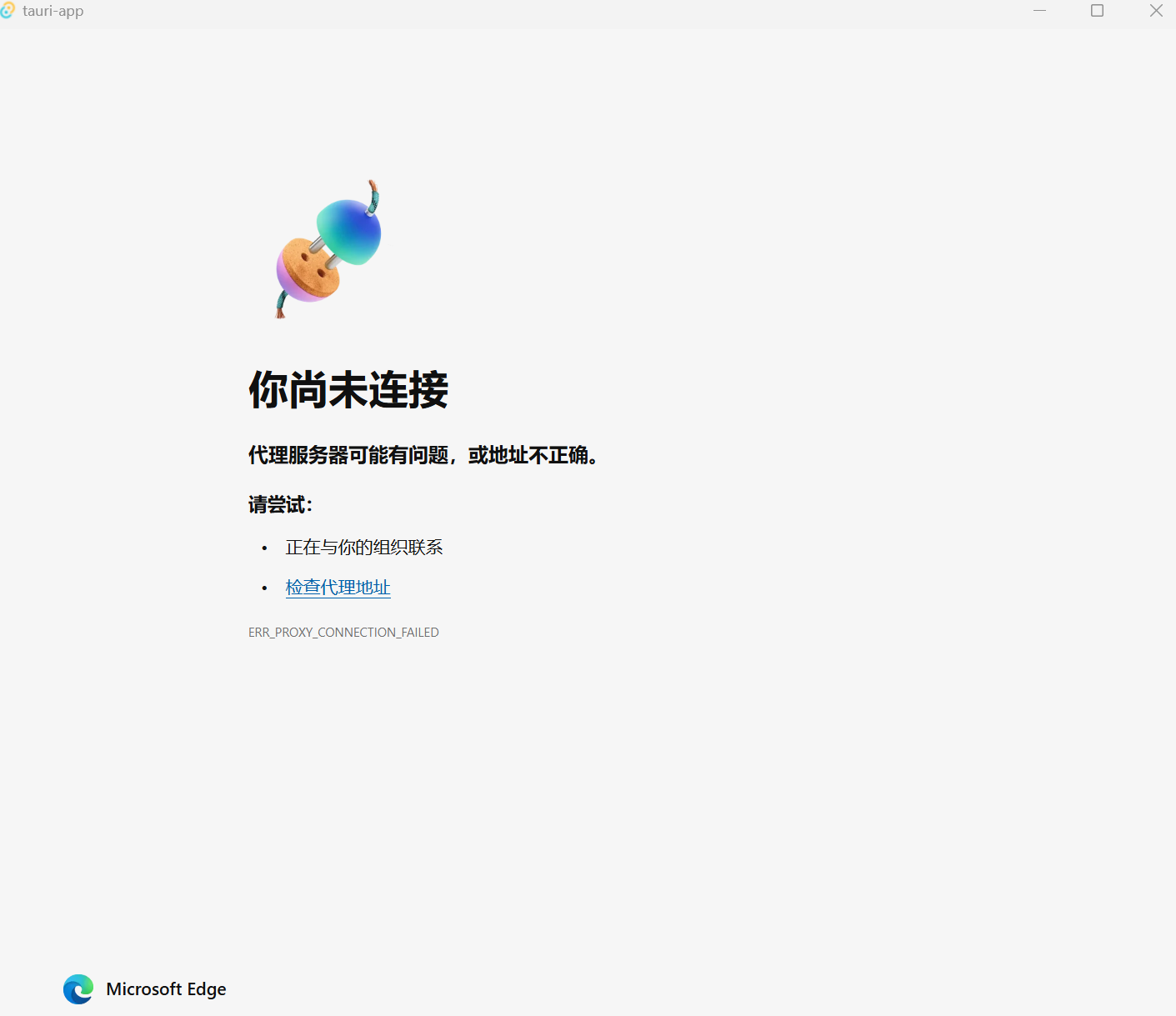Select the ERR_PROXY_CONNECTION_FAILED error code text
Screen dimensions: 1176x1016
click(343, 633)
